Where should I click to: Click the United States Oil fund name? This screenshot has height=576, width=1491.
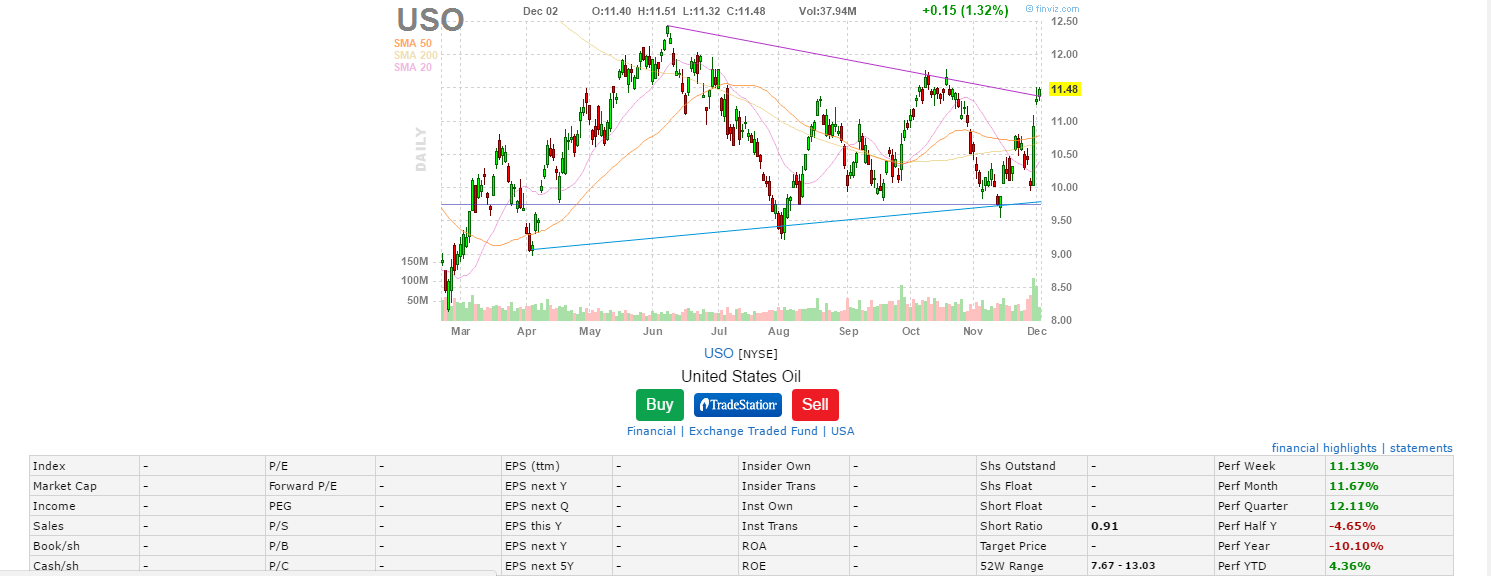tap(741, 376)
